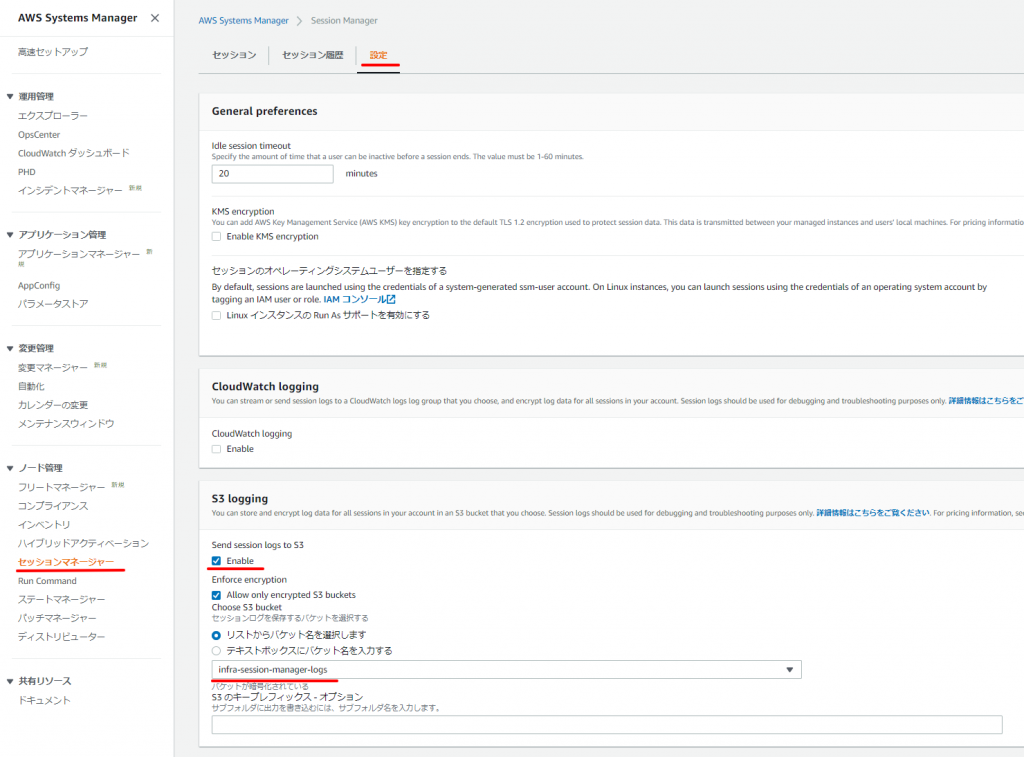Open セッションマネージャー in sidebar
The width and height of the screenshot is (1024, 757).
66,562
